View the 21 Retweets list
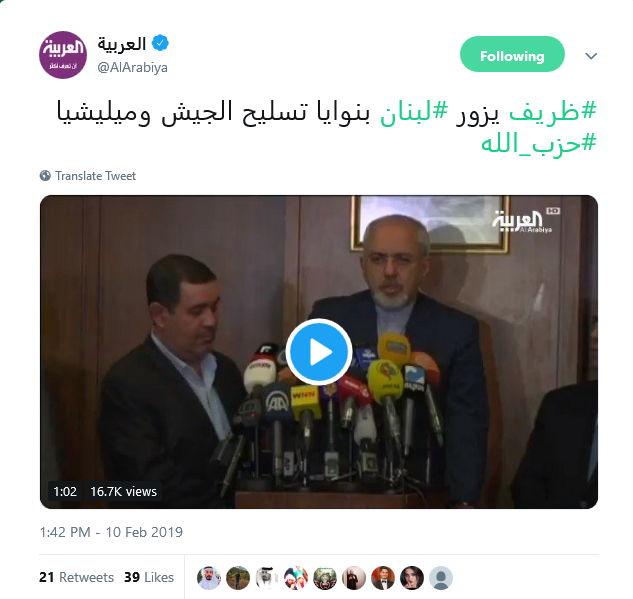Viewport: 633px width, 599px height. 76,577
